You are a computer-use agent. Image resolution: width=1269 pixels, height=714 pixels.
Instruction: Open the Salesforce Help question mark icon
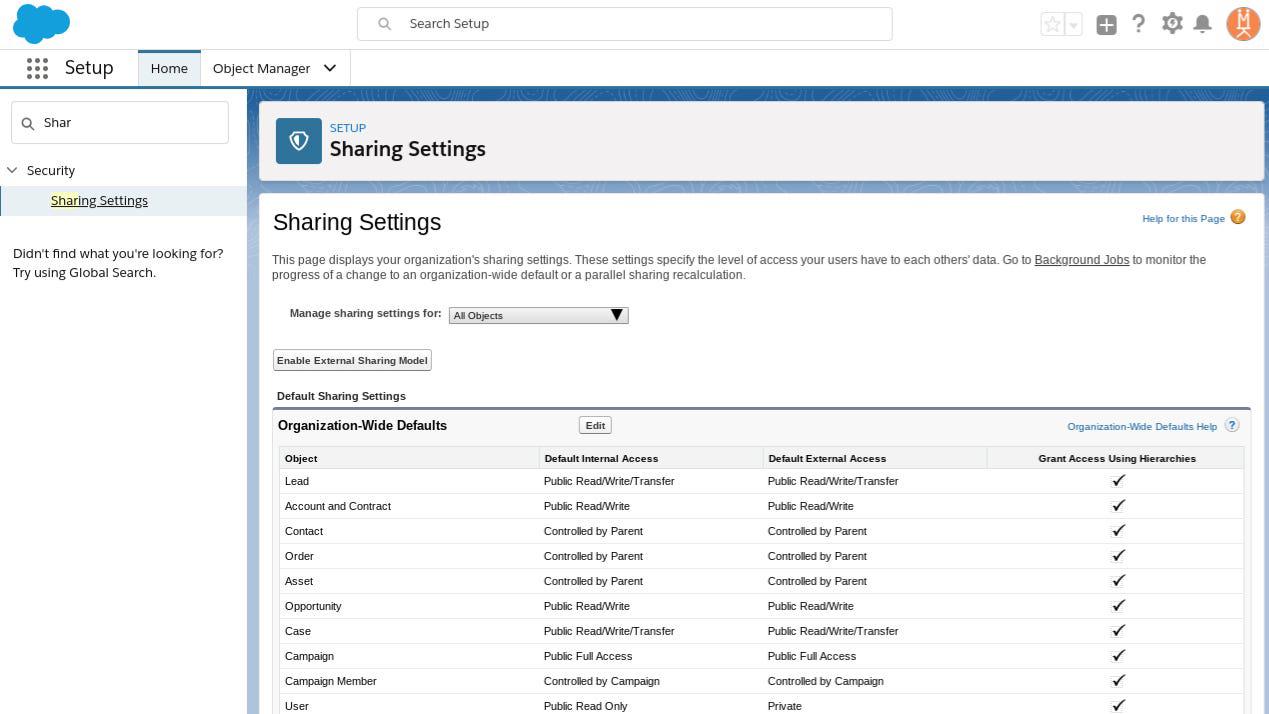click(x=1138, y=24)
